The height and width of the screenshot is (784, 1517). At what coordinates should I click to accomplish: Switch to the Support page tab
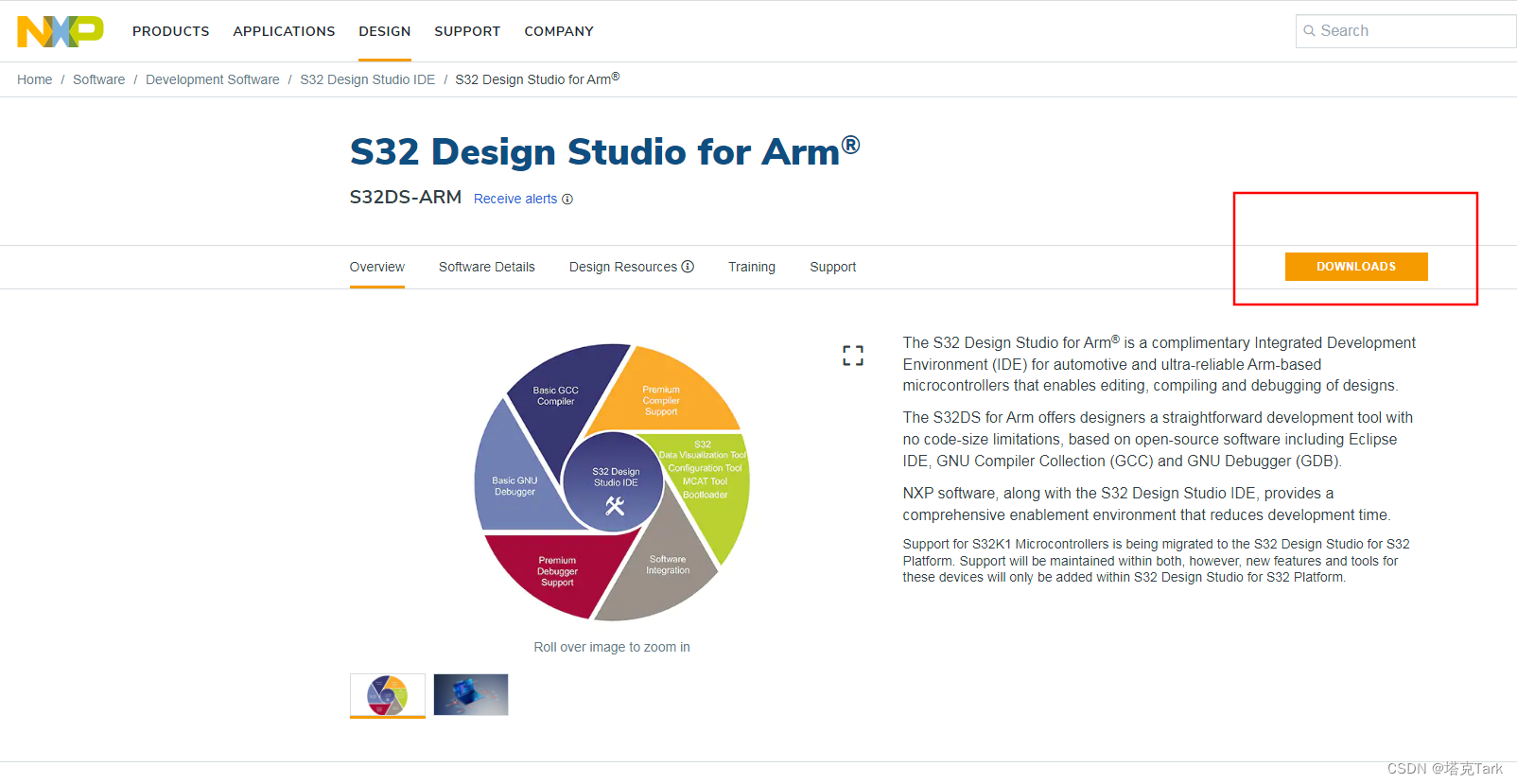click(x=833, y=267)
